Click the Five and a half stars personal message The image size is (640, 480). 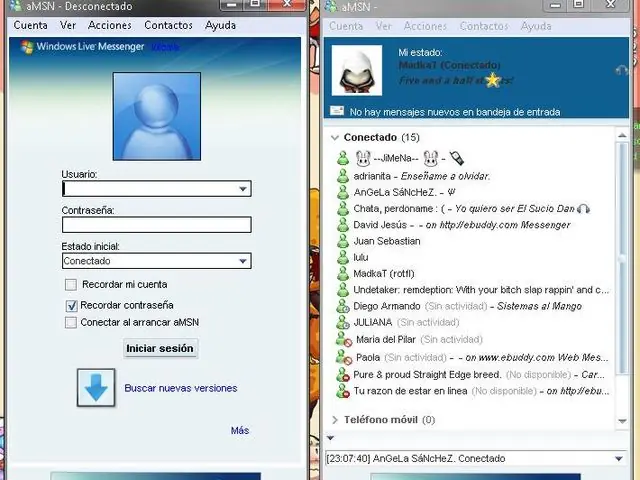(x=456, y=80)
